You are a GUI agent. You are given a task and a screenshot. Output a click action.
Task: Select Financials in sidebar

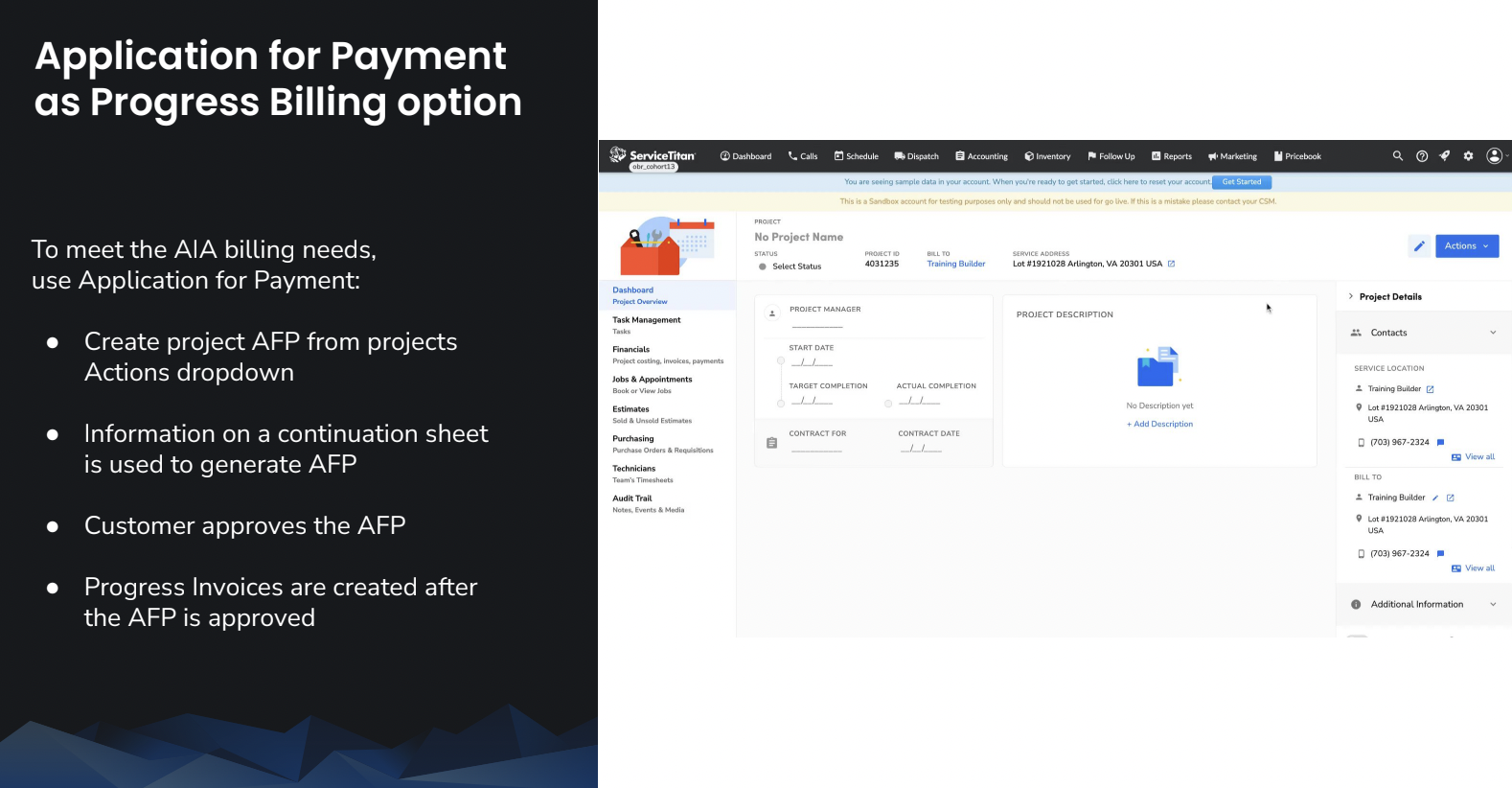667,355
